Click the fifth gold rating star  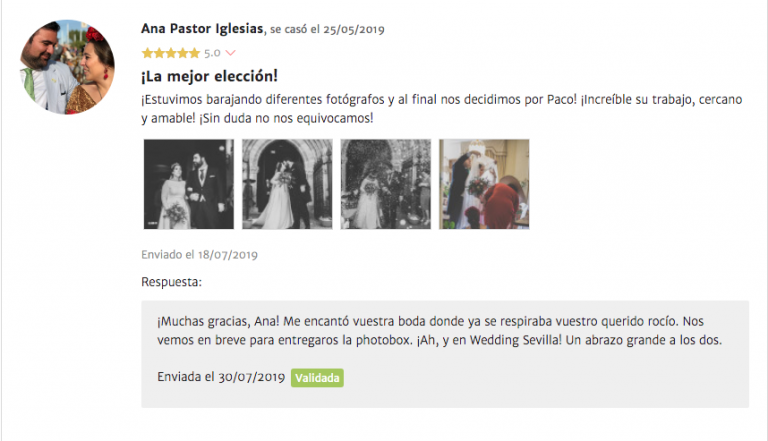tap(194, 53)
